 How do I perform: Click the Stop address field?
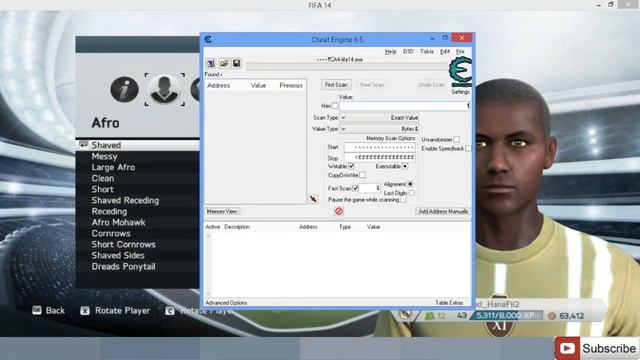tap(380, 158)
